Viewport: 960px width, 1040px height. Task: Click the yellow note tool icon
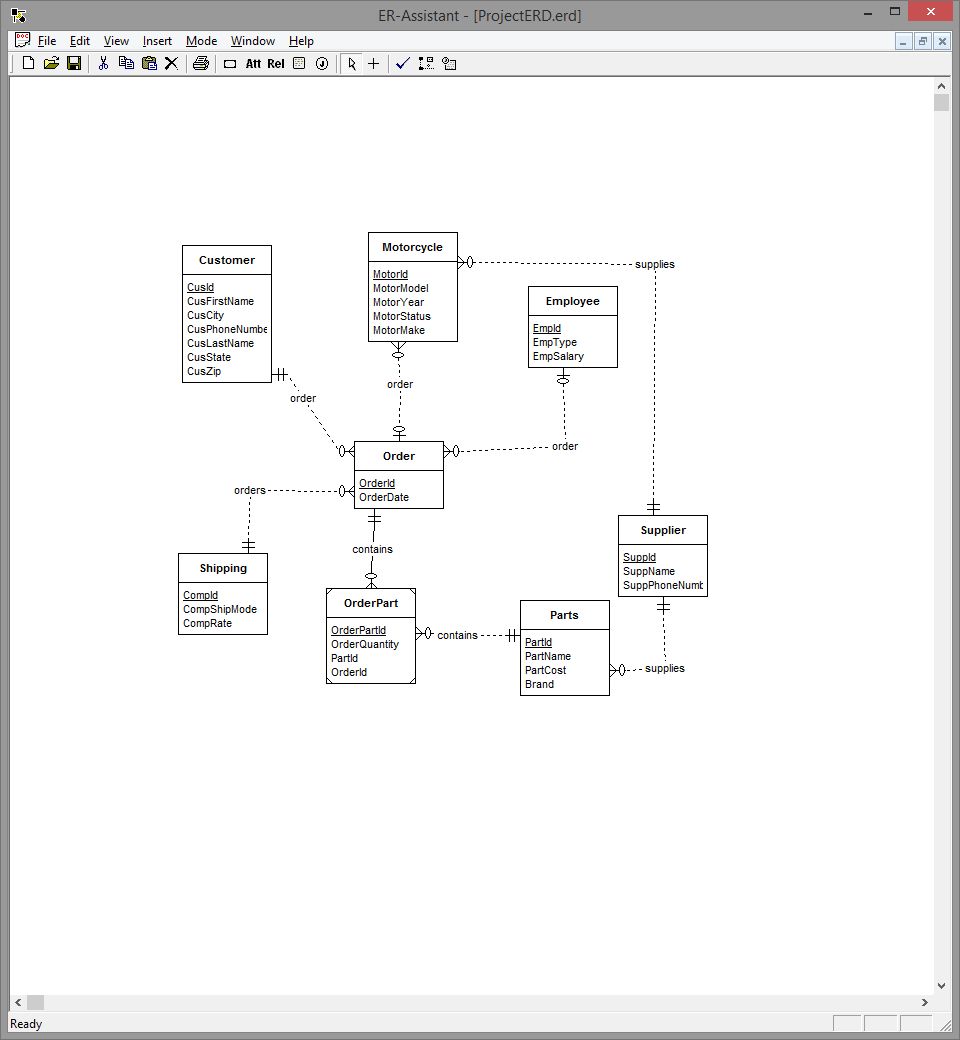(x=299, y=64)
